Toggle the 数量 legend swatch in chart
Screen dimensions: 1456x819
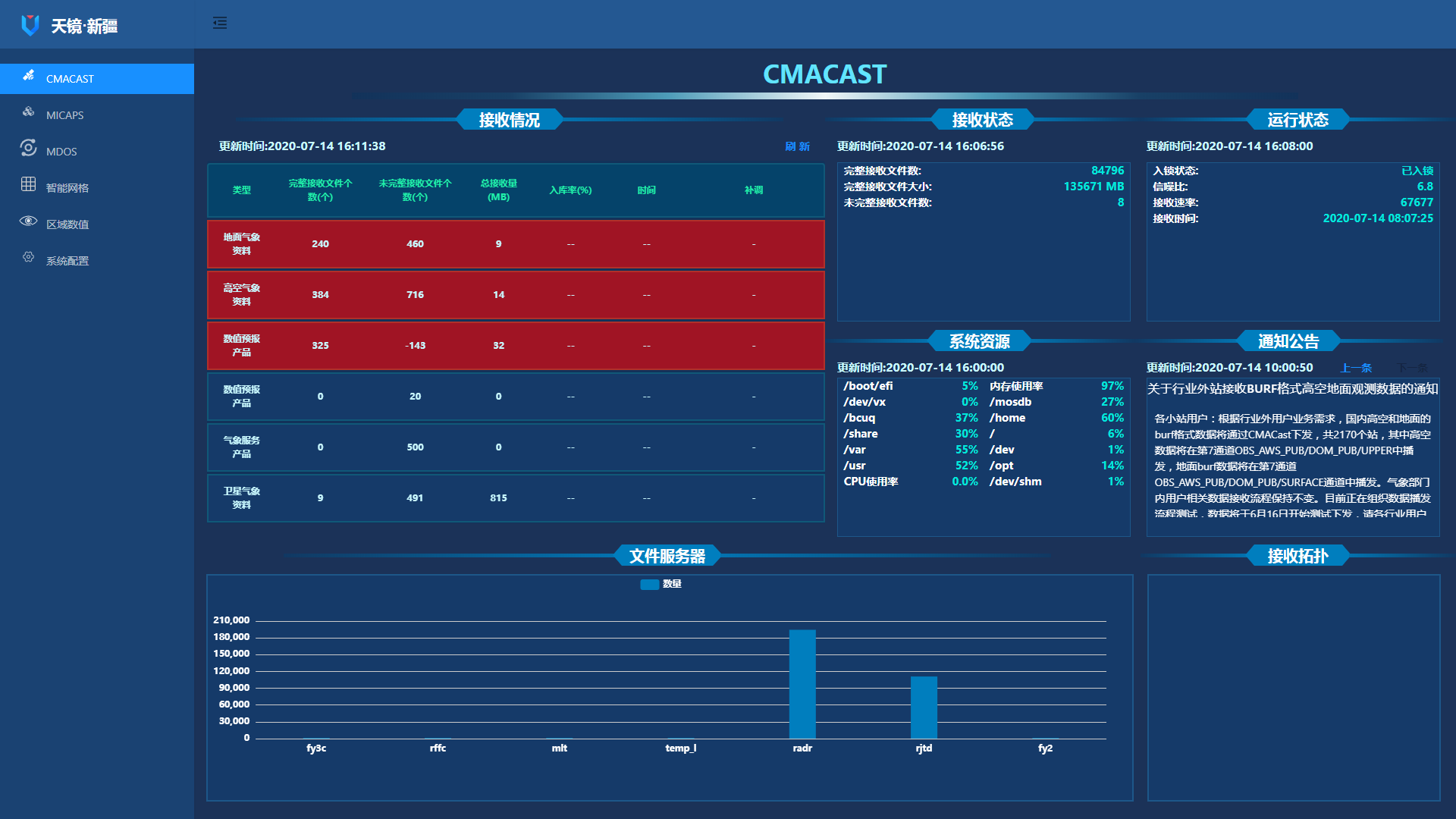click(649, 584)
